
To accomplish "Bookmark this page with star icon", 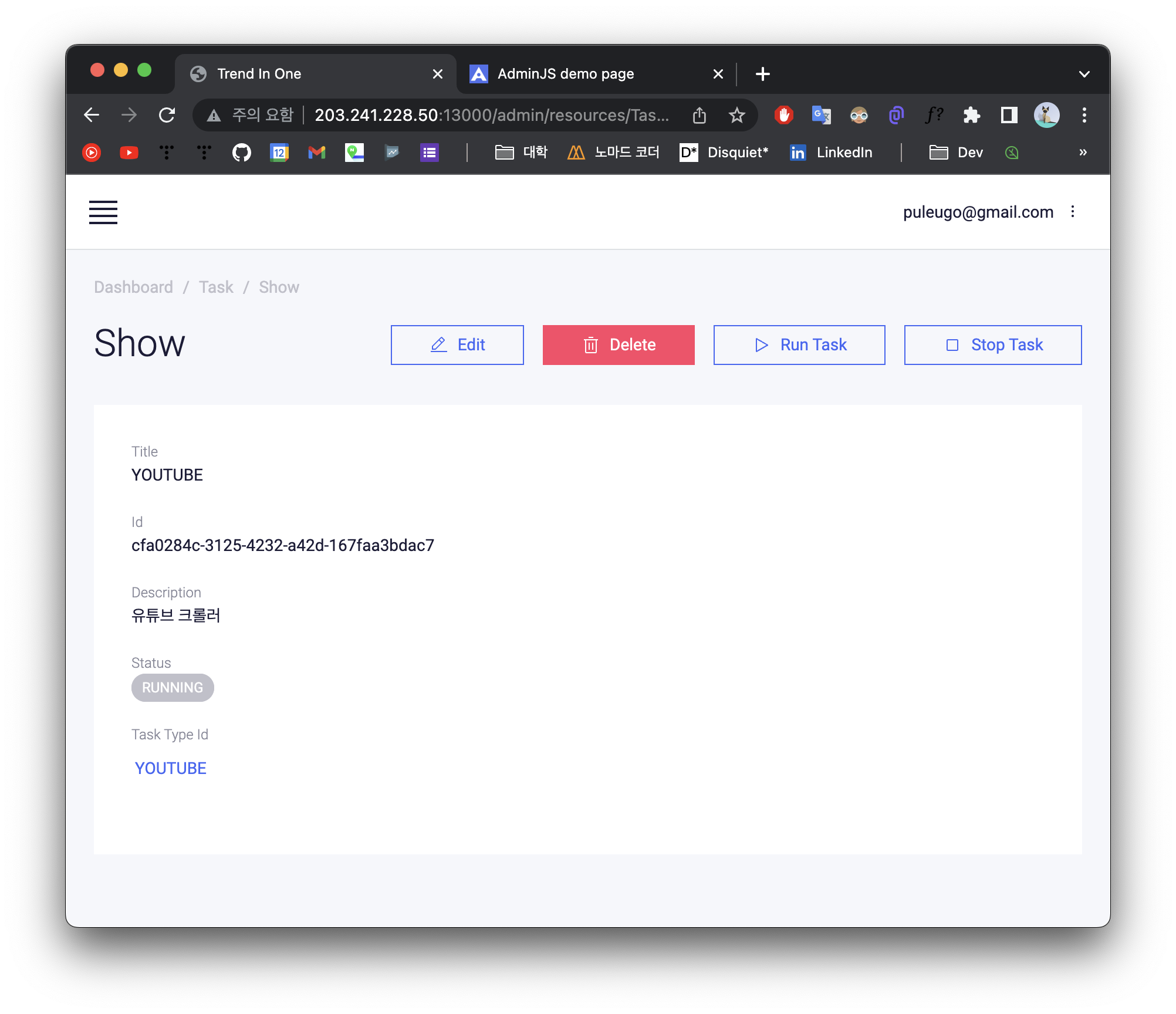I will tap(736, 115).
